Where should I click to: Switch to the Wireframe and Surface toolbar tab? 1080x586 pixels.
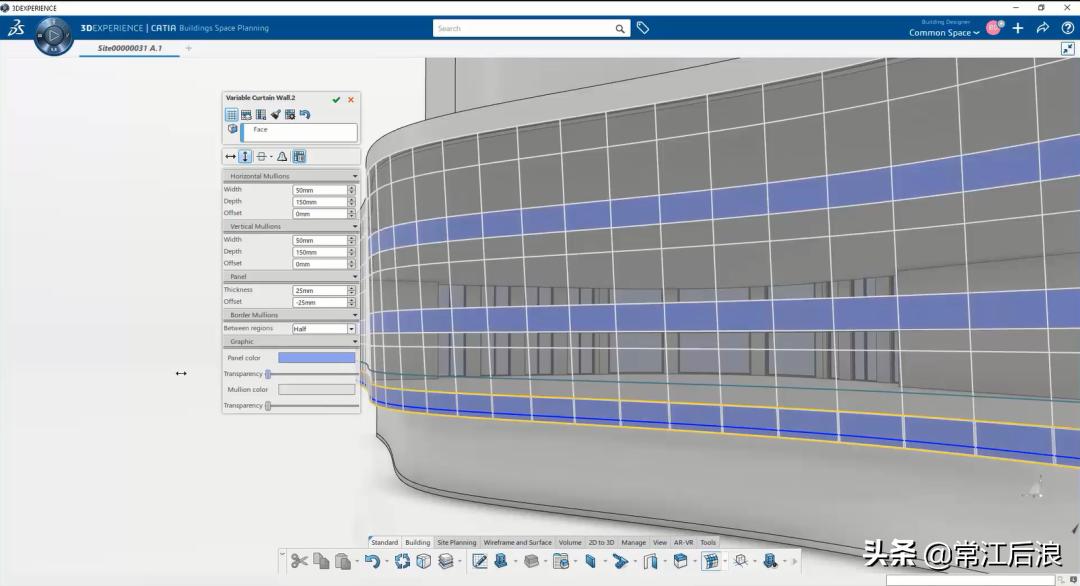(x=518, y=542)
